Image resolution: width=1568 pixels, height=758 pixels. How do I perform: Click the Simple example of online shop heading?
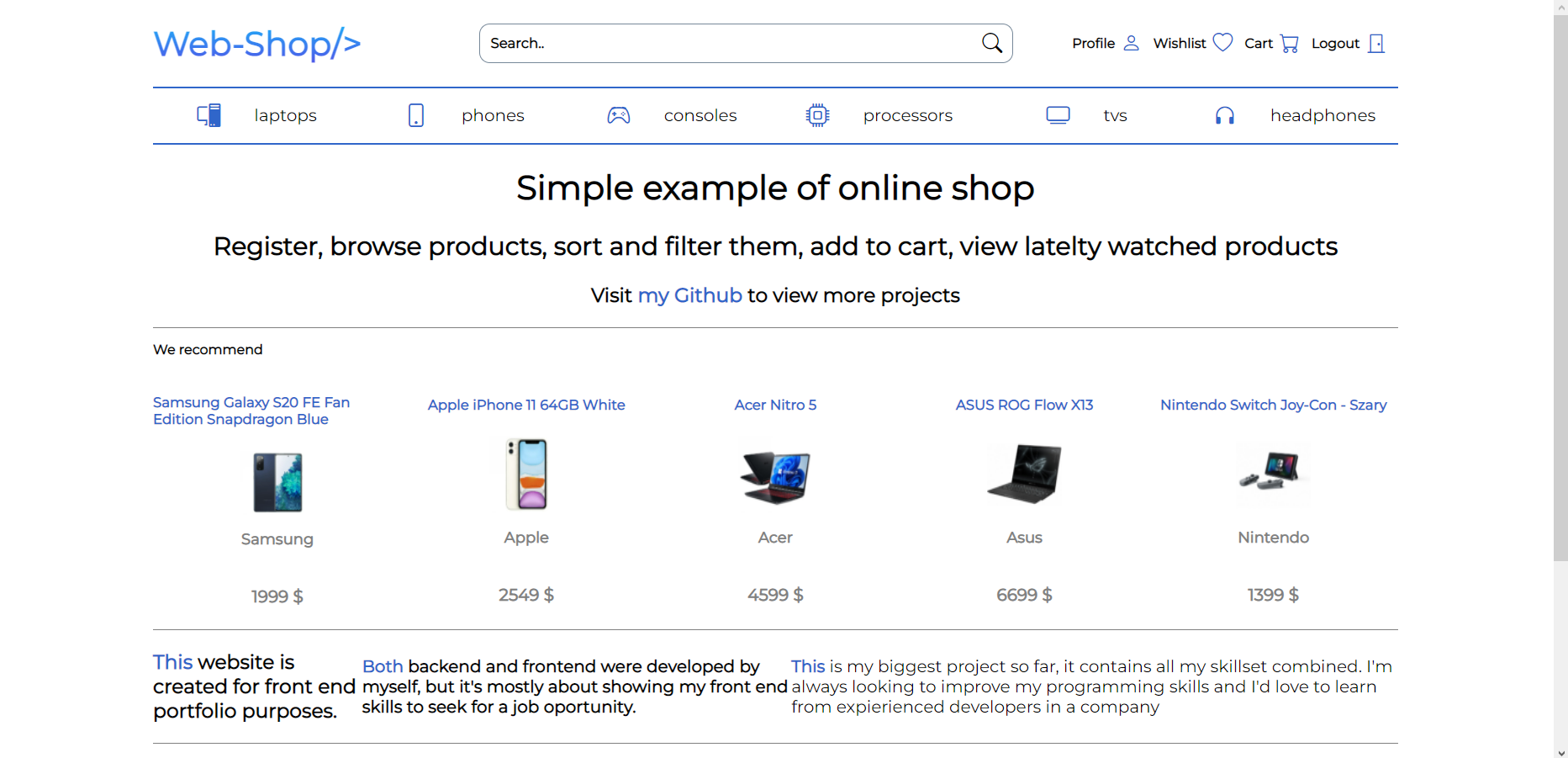tap(775, 188)
